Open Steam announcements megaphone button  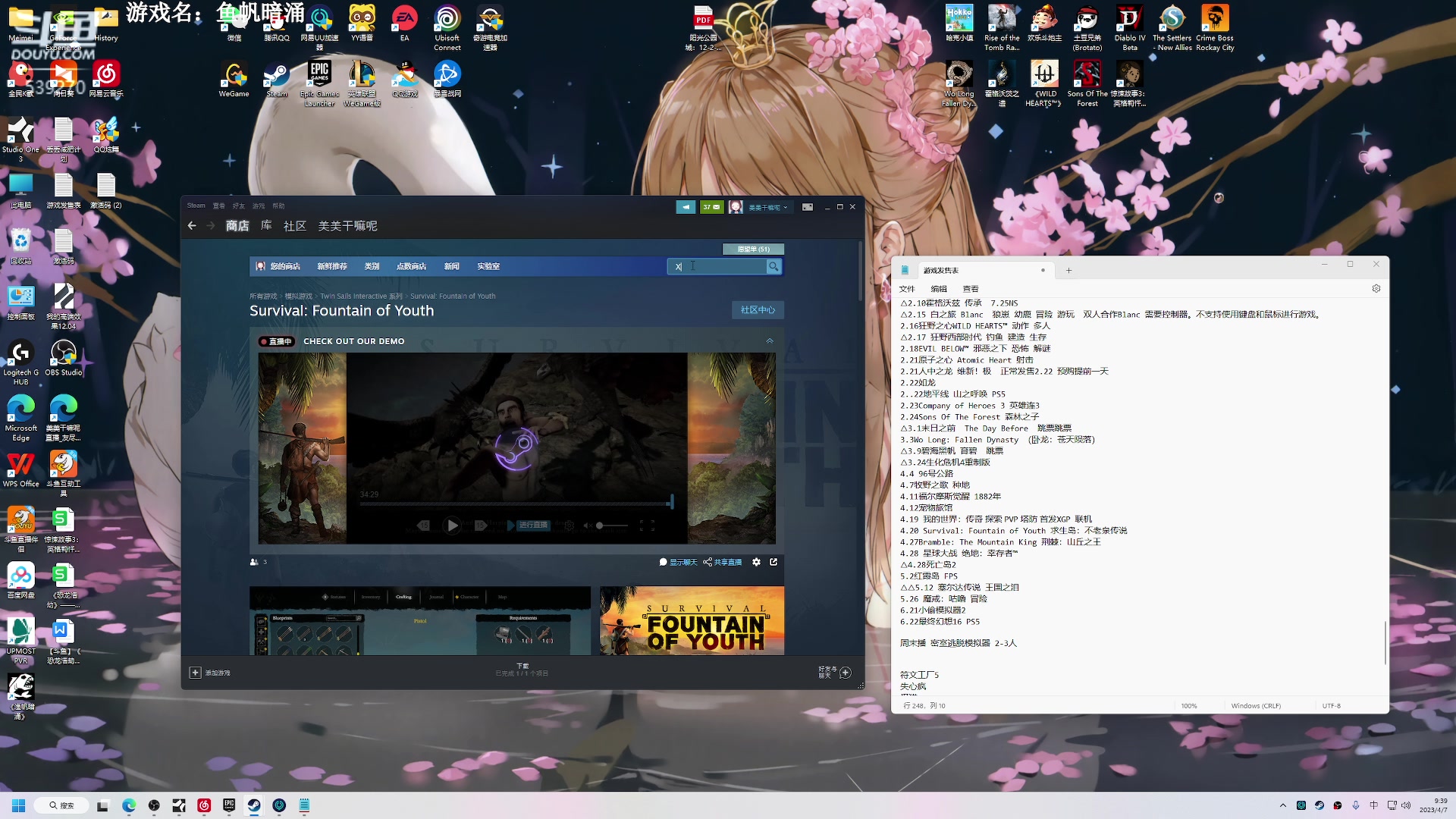tap(686, 207)
